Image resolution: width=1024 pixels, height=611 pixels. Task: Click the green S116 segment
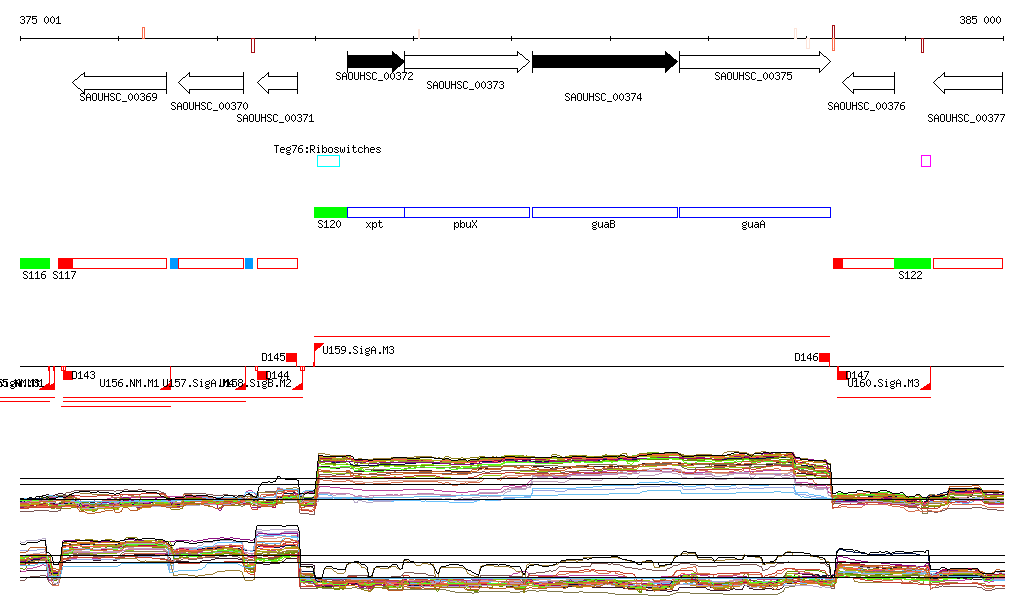pos(34,263)
